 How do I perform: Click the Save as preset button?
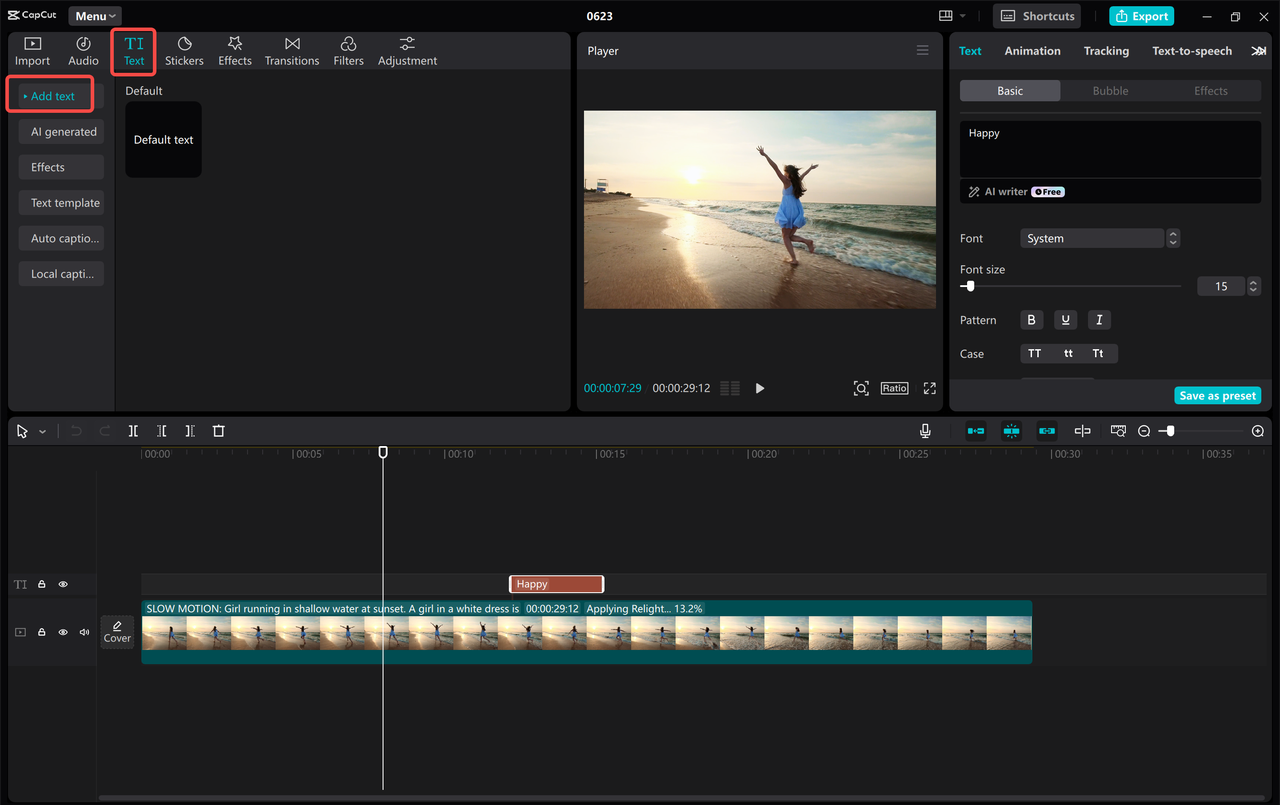[x=1217, y=395]
